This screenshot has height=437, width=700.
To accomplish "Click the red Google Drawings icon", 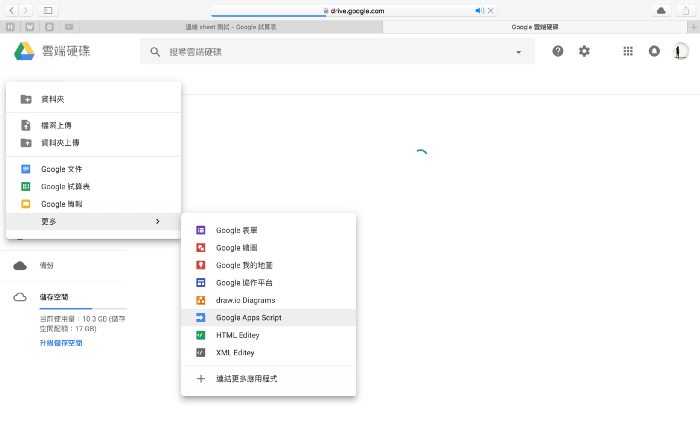I will (201, 248).
